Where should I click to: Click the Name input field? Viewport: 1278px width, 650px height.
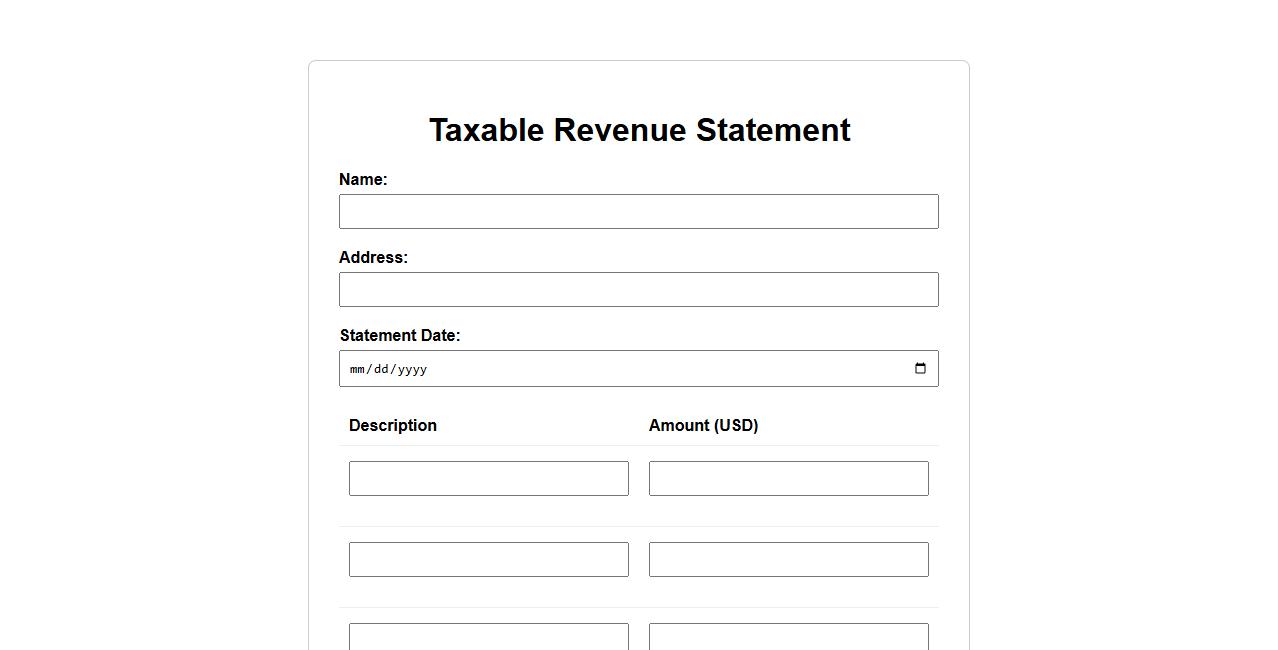click(x=638, y=212)
